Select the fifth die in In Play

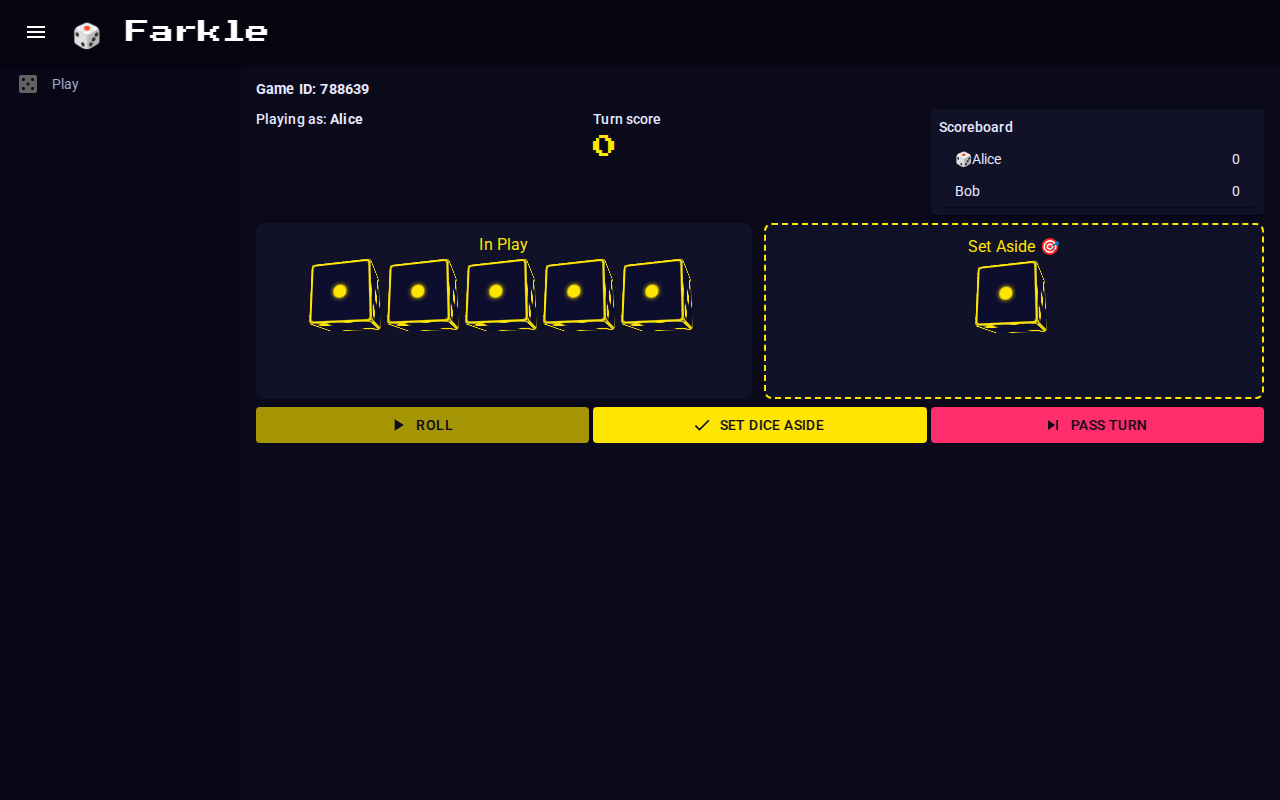(x=657, y=295)
